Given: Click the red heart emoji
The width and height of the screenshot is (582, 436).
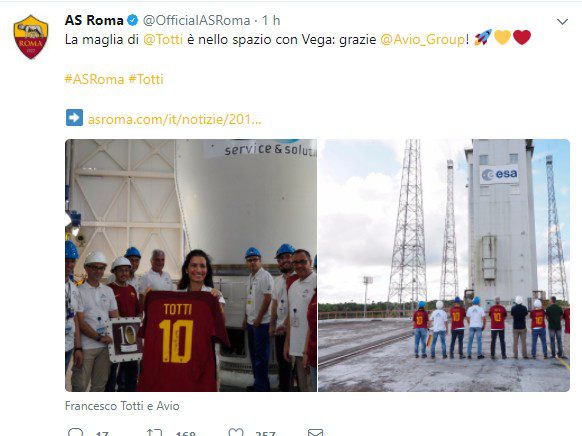Looking at the screenshot, I should pos(522,37).
